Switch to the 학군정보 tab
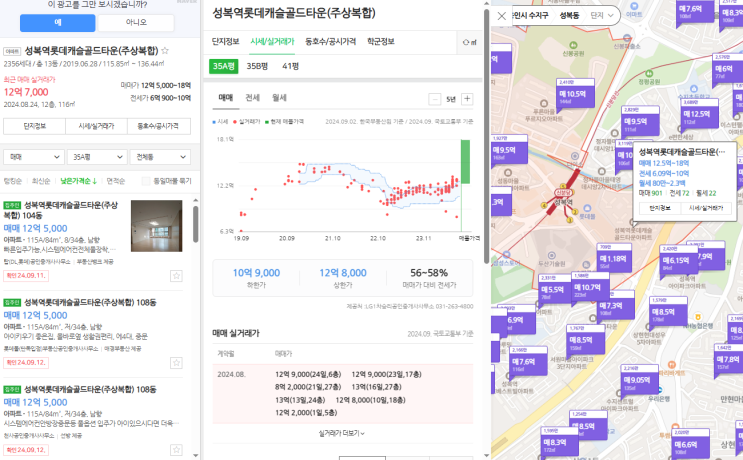Viewport: 743px width, 460px height. coord(381,42)
